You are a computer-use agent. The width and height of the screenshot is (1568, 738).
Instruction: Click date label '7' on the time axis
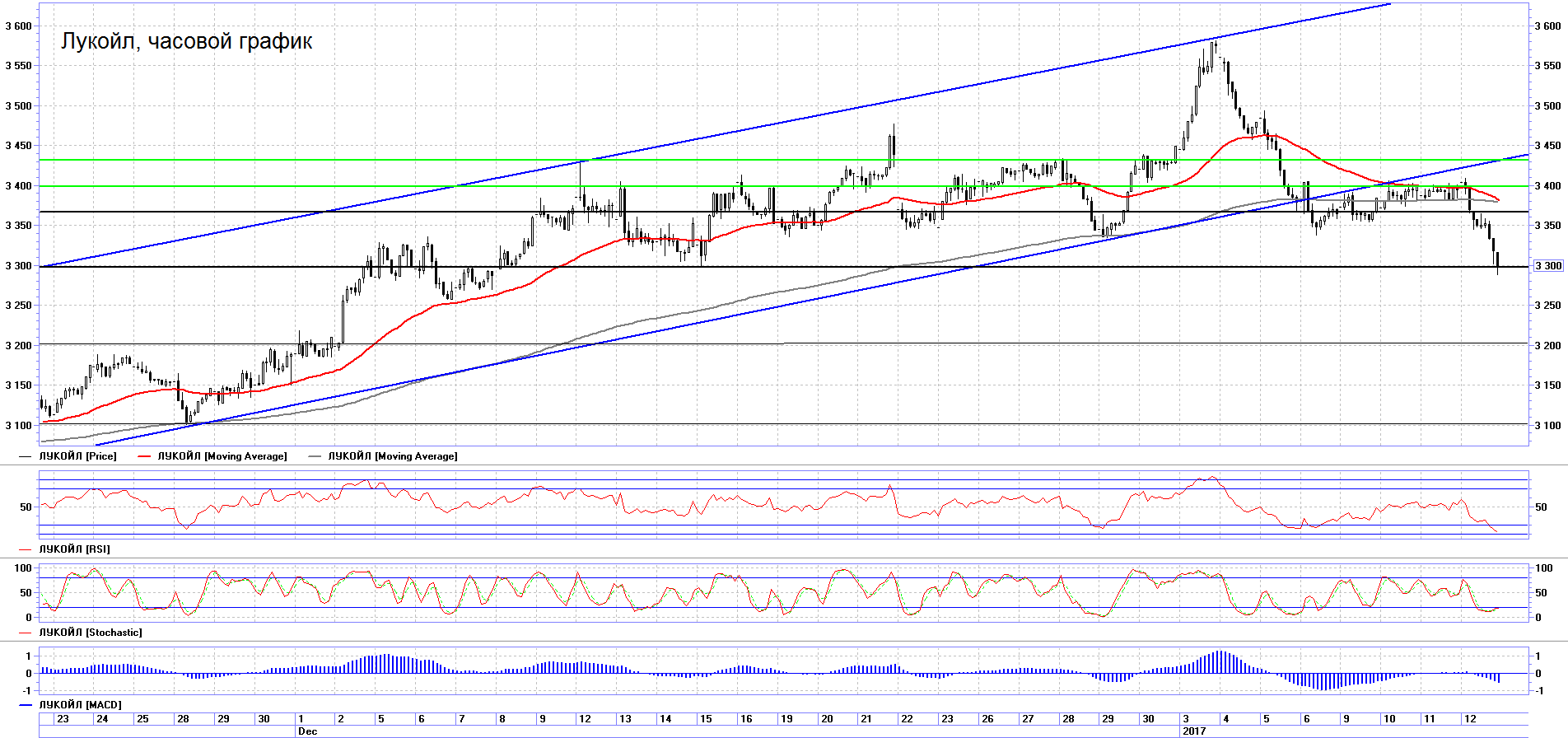pyautogui.click(x=461, y=719)
